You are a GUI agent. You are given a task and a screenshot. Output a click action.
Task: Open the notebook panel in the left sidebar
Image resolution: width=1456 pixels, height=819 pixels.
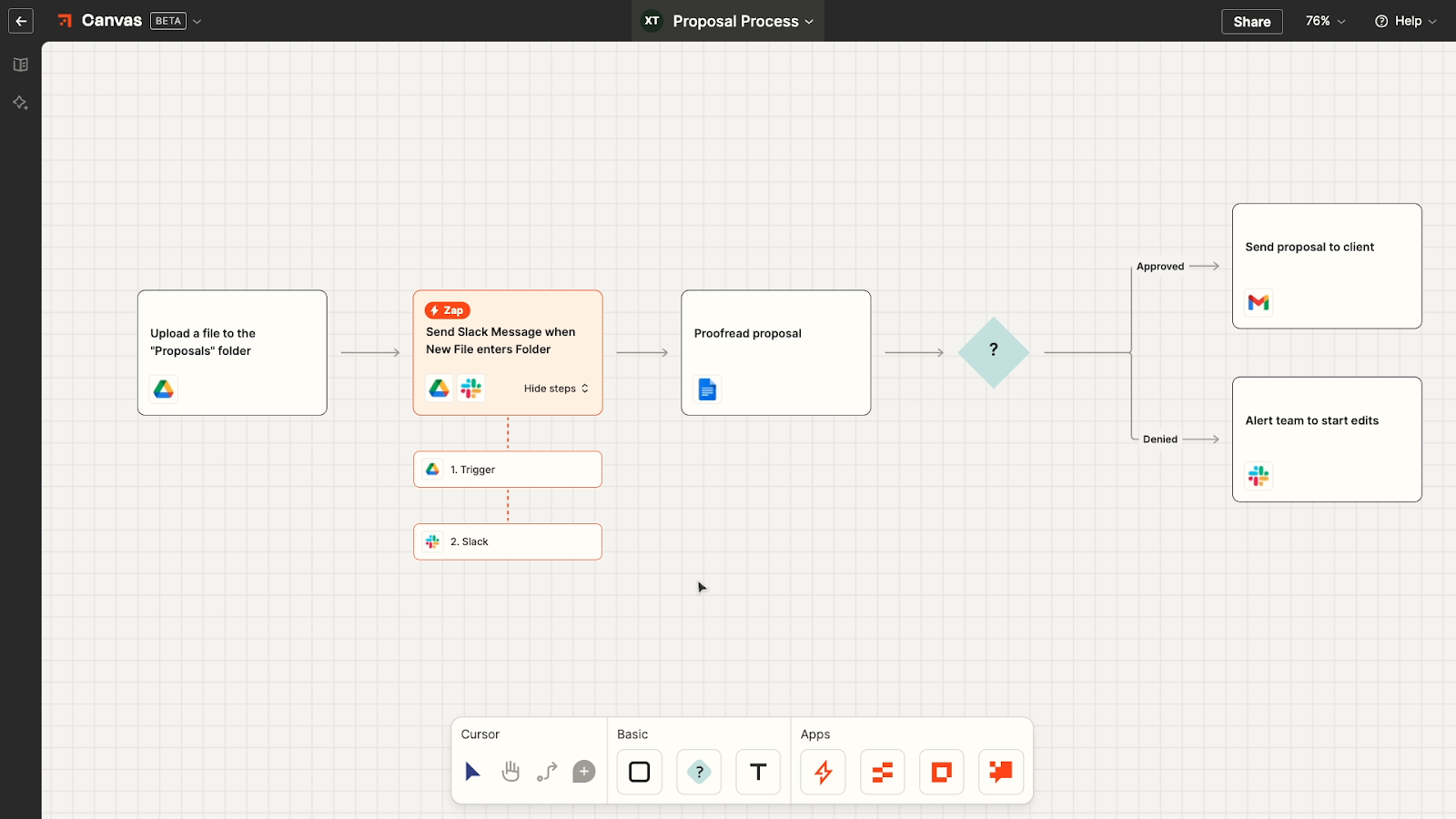click(20, 64)
